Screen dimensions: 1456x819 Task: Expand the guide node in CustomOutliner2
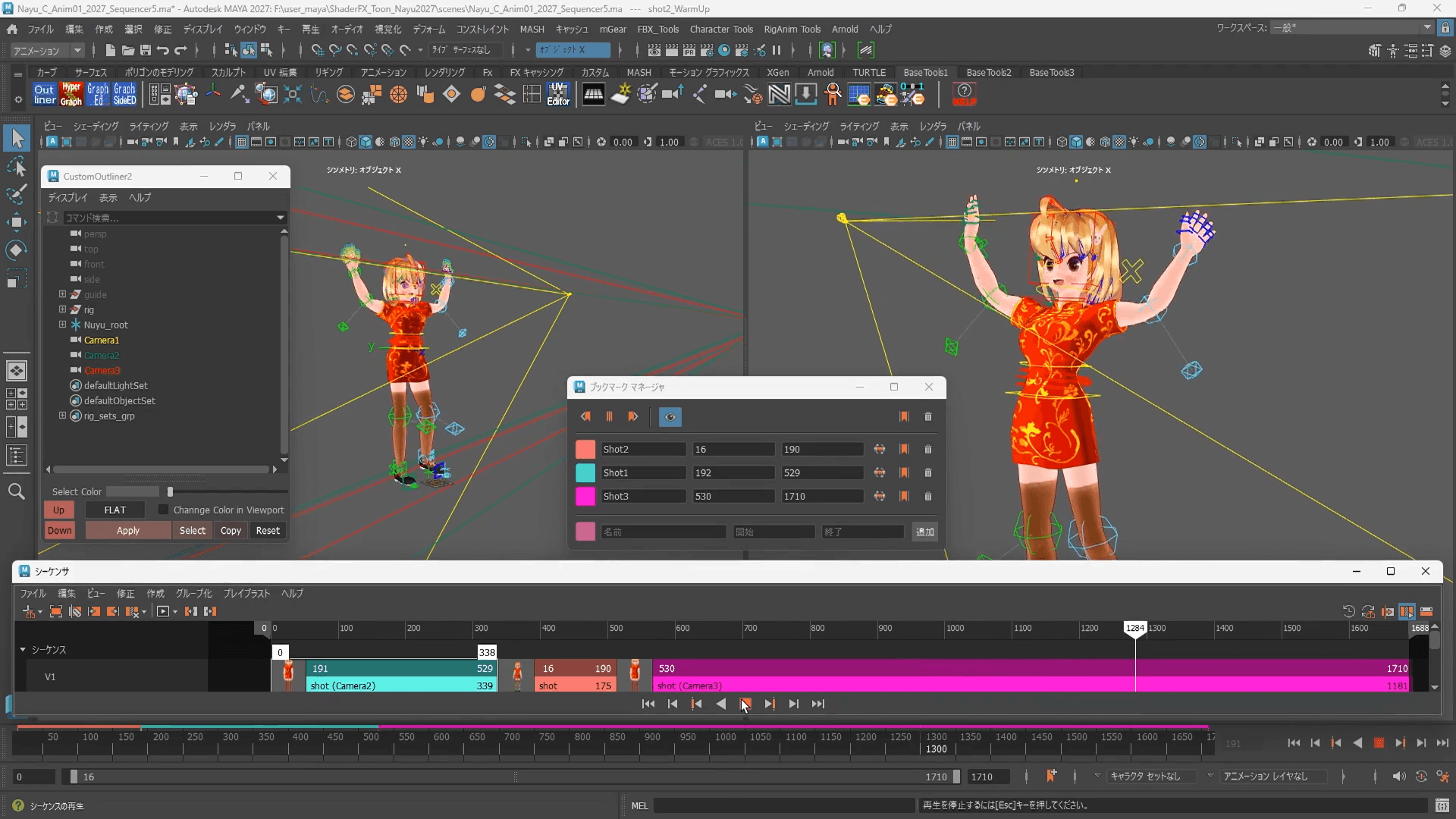(x=63, y=294)
